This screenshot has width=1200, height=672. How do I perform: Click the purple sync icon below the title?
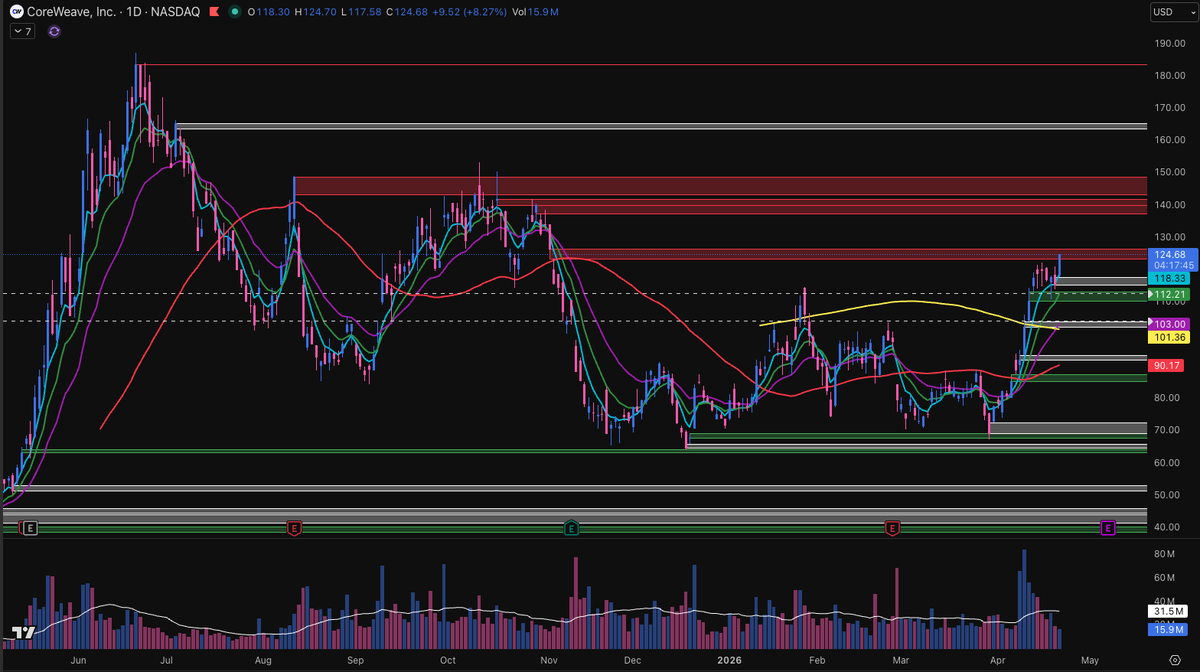(54, 31)
